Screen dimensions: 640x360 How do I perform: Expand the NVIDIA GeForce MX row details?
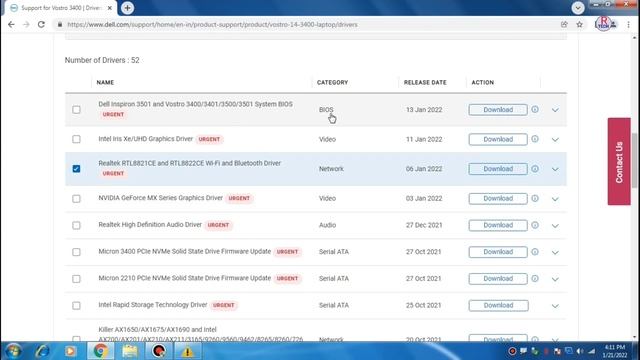[x=555, y=199]
